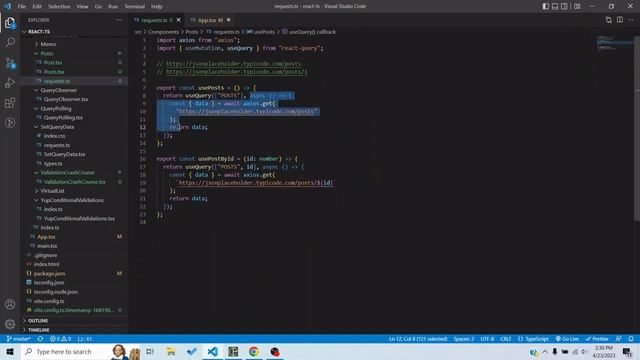Collapse the YupConditionalValidations folder
The image size is (640, 360).
[72, 200]
